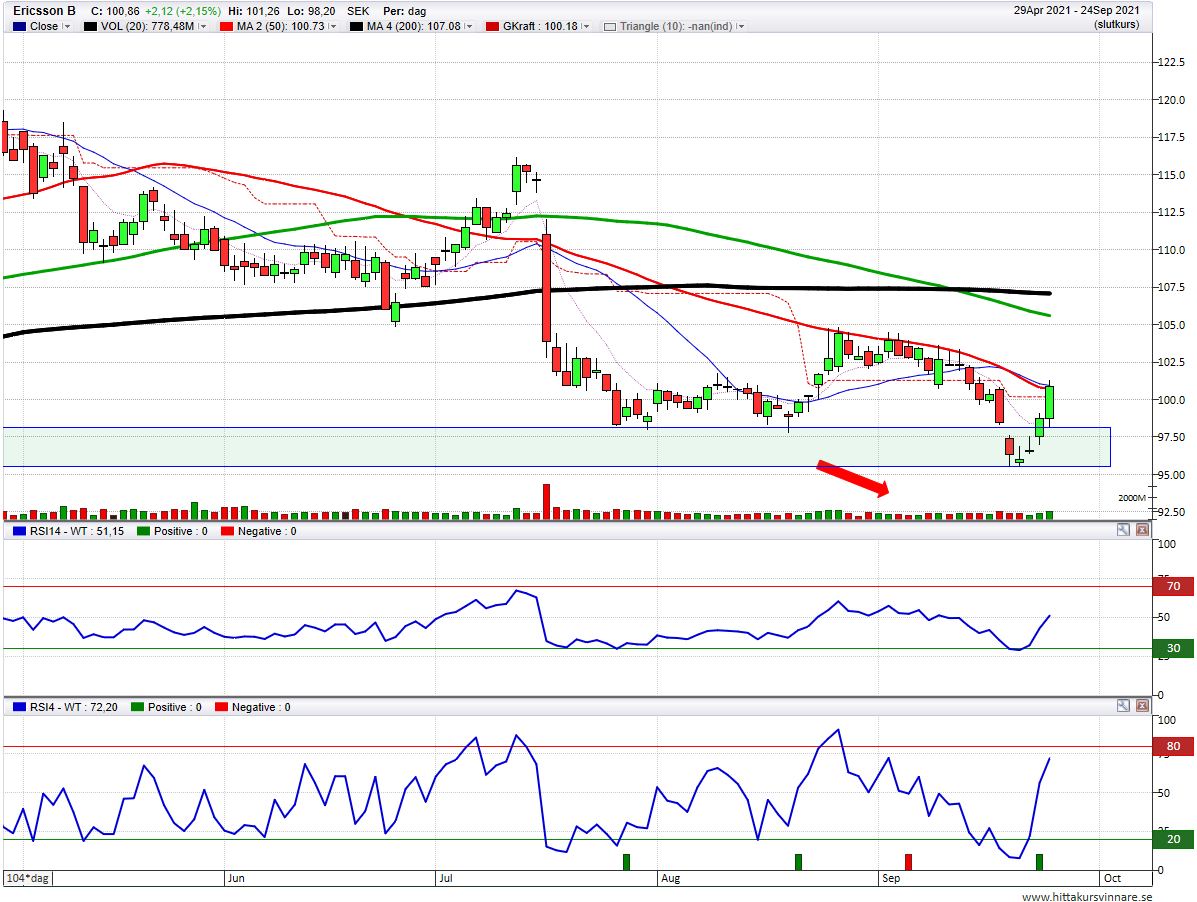Click the closing price C: 100,86 value
Screen dimensions: 1197x902
coord(115,11)
